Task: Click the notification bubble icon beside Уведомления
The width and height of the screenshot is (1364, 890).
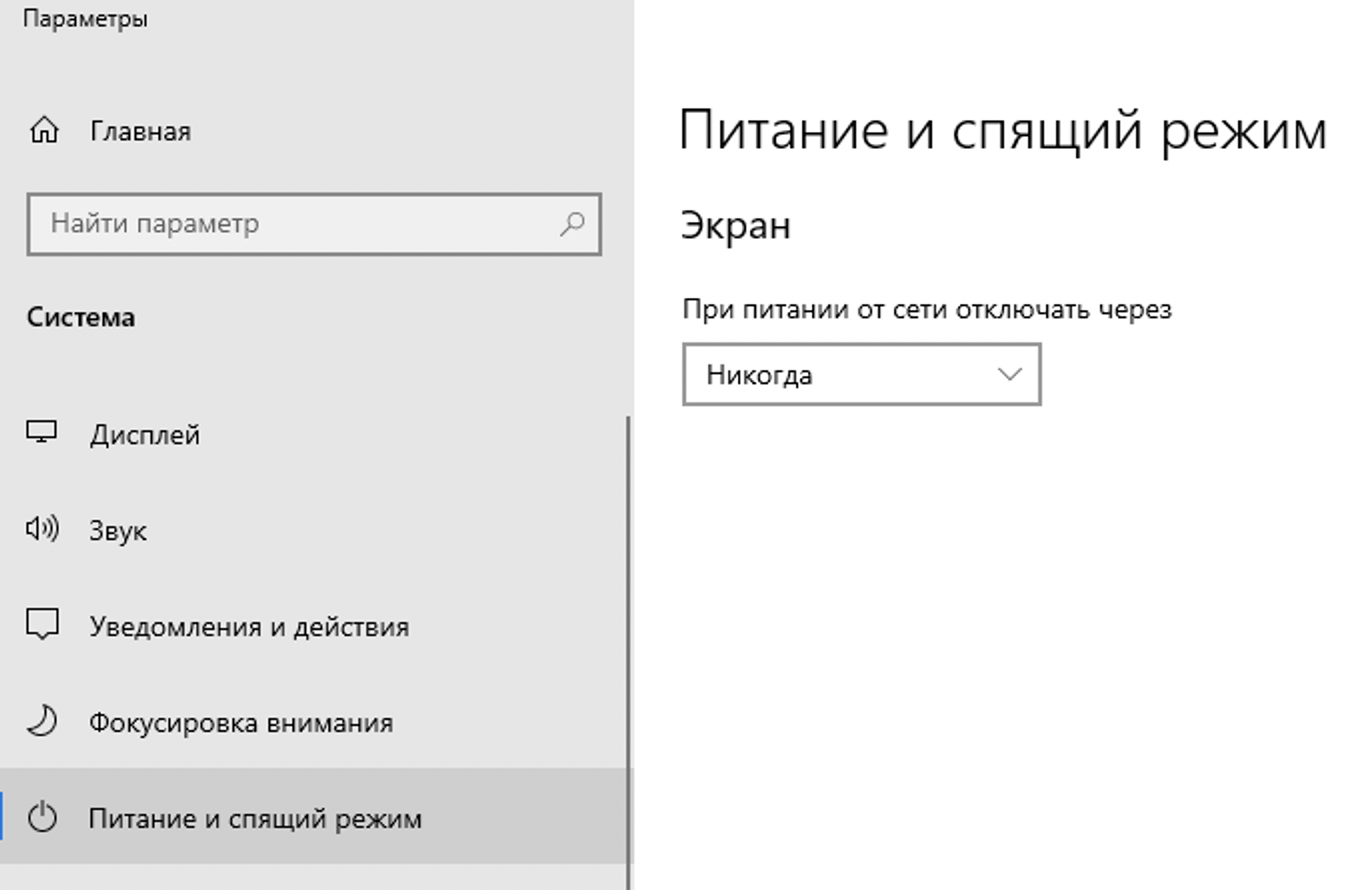Action: click(42, 625)
